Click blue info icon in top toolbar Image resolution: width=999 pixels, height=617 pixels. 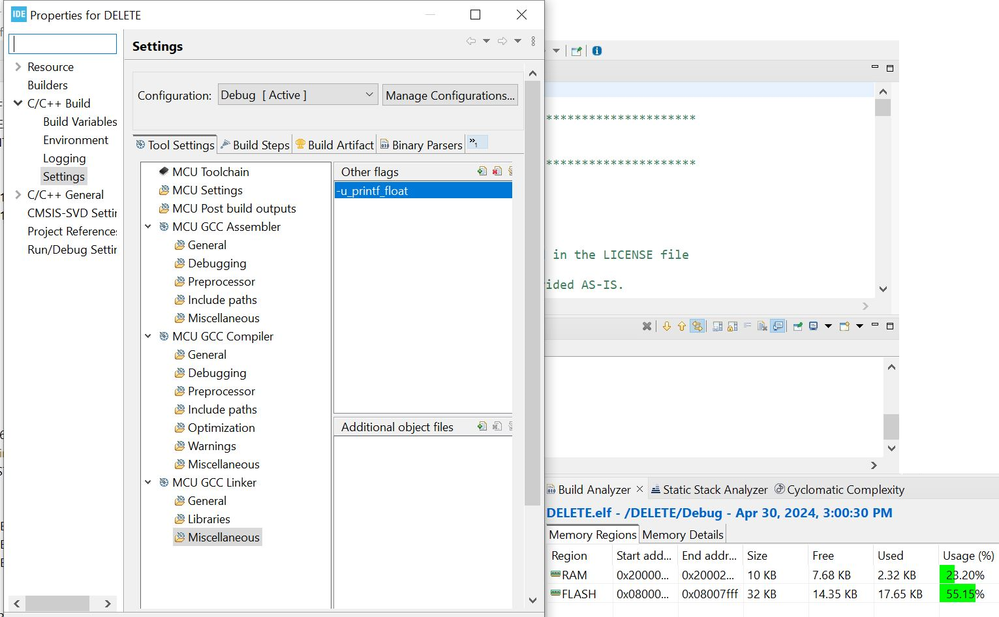tap(597, 51)
